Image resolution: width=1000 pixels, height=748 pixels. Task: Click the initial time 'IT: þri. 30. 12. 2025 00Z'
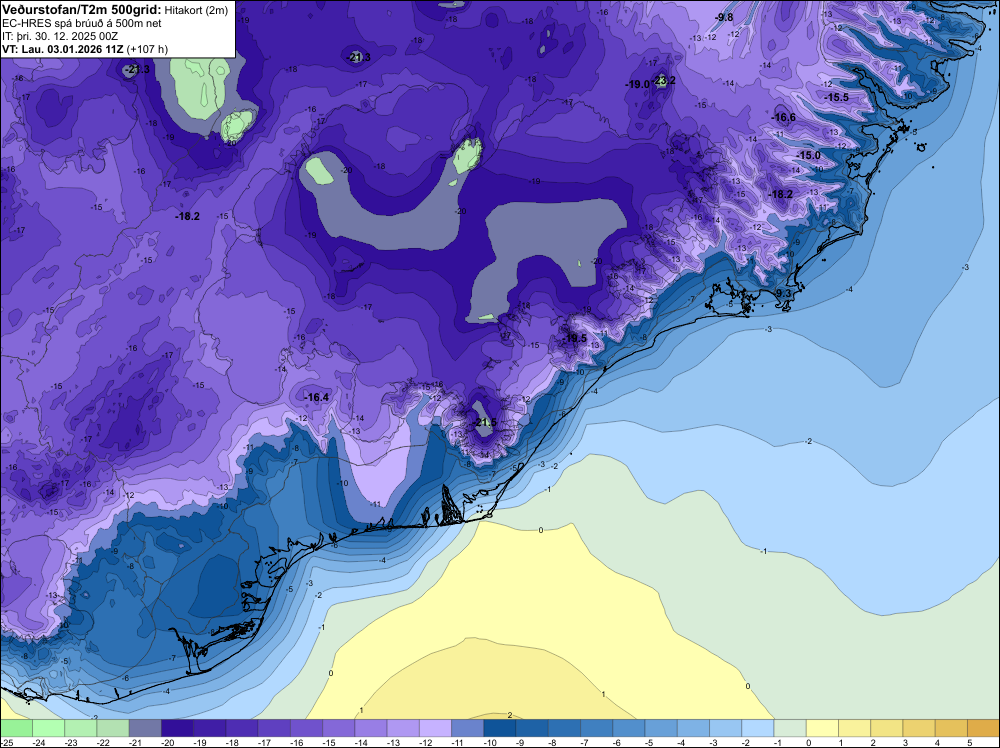(60, 36)
